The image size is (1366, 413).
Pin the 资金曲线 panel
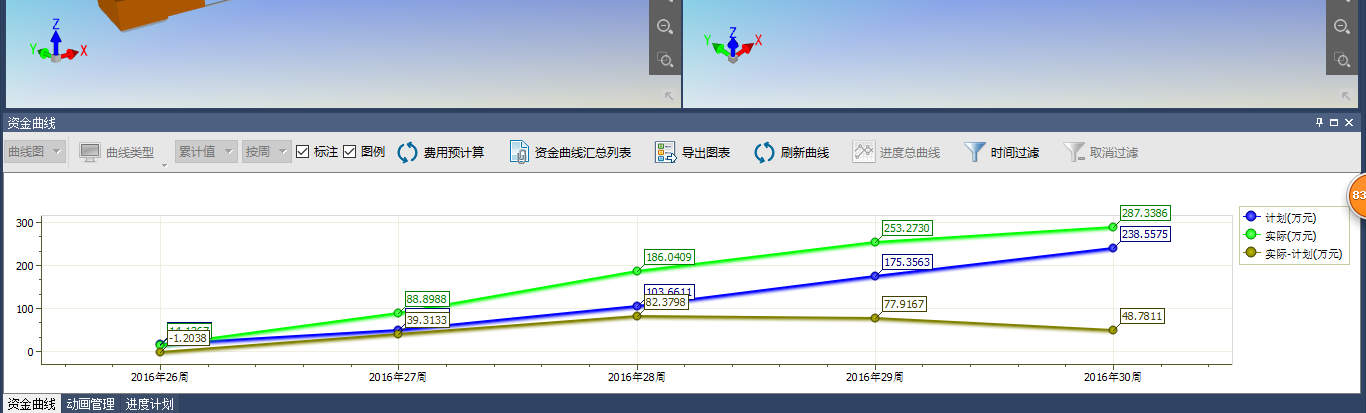[1319, 123]
